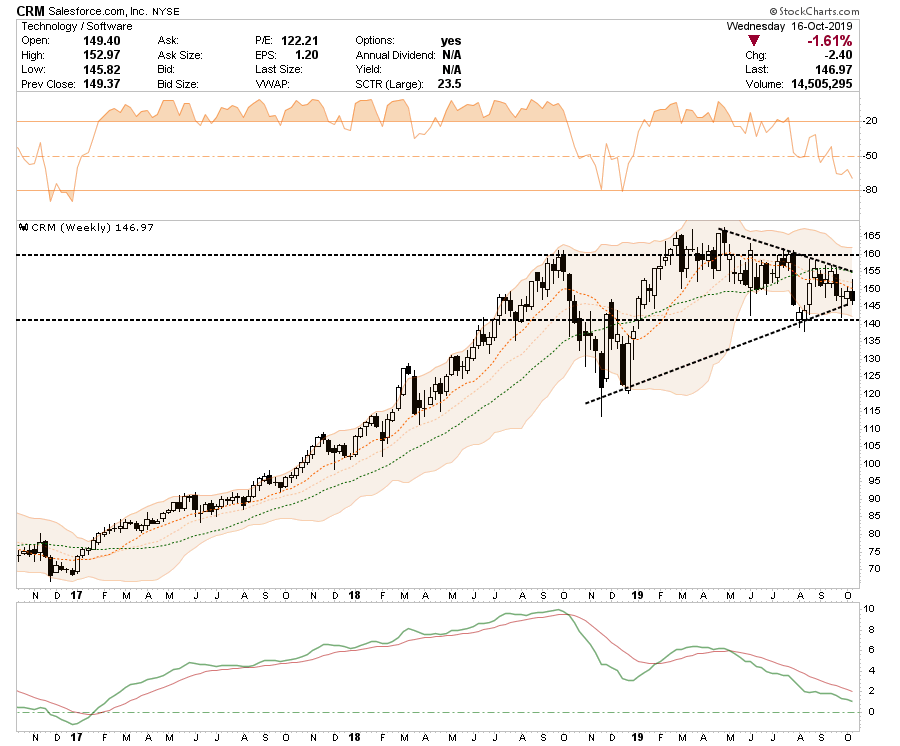Click the P/E value 122.21
Image resolution: width=900 pixels, height=746 pixels.
click(300, 41)
